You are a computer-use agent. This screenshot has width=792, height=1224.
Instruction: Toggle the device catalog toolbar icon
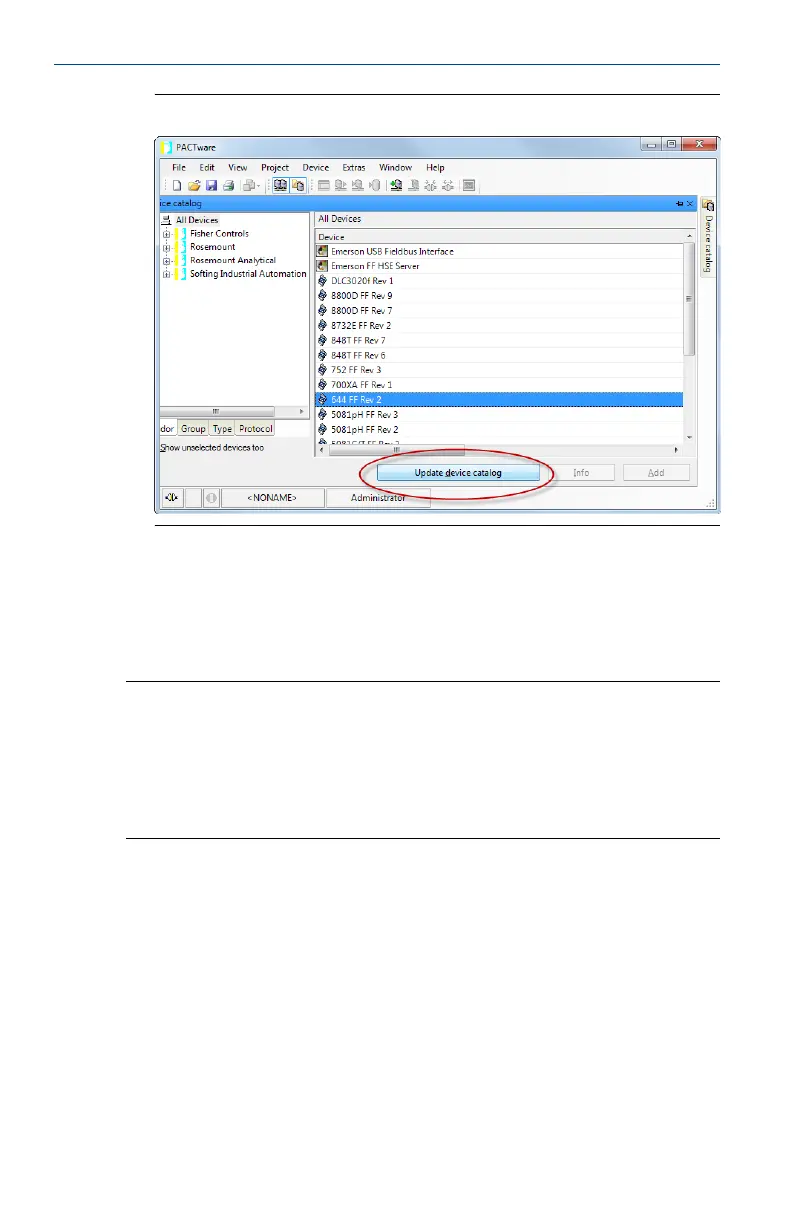pos(298,185)
